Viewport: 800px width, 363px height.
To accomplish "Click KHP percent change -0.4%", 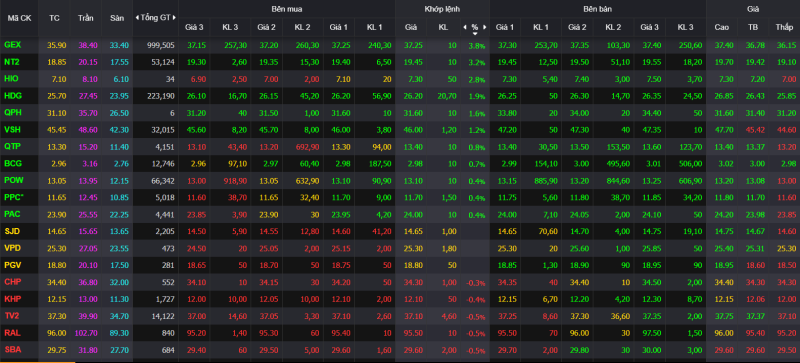I will point(475,299).
